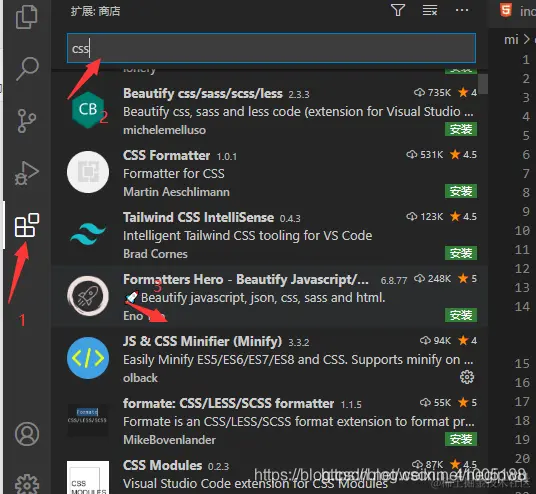Click Intelligent Tailwind CSS tooling description
Image resolution: width=536 pixels, height=494 pixels.
247,236
